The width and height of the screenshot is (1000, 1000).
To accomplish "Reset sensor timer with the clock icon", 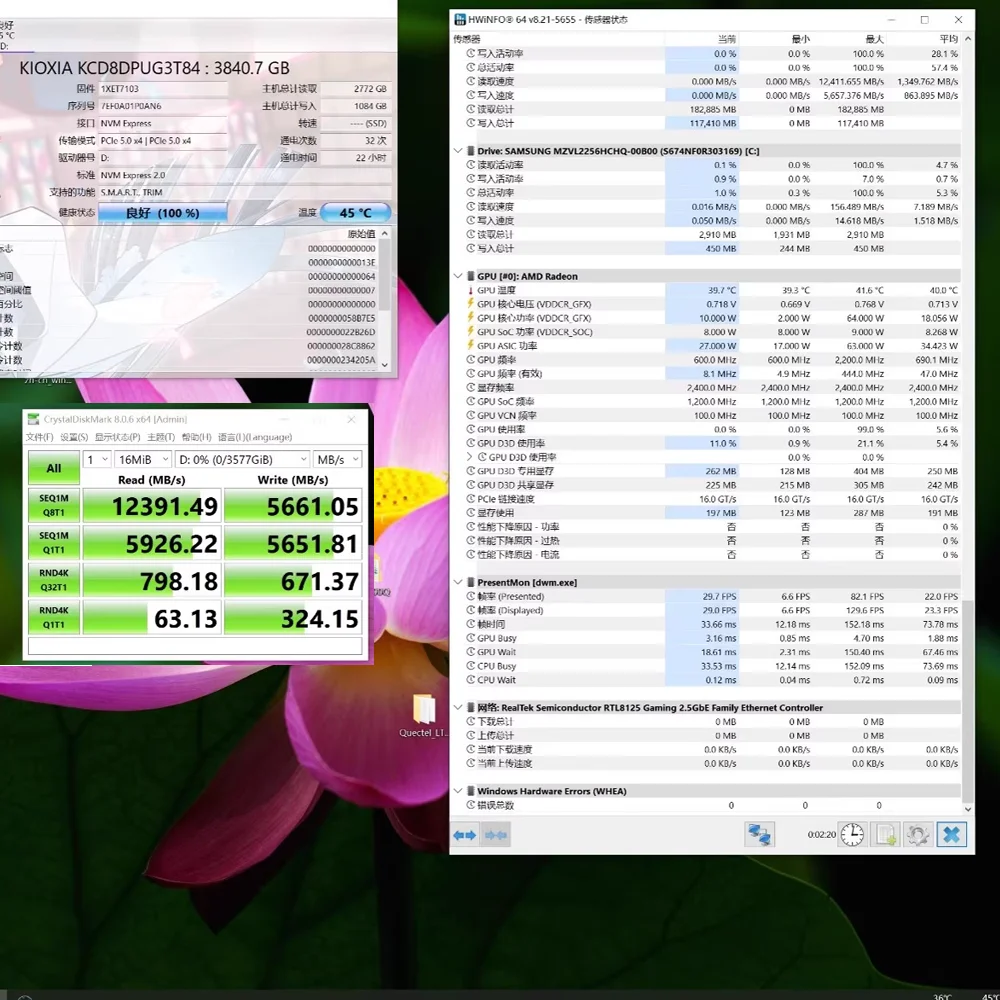I will [852, 834].
